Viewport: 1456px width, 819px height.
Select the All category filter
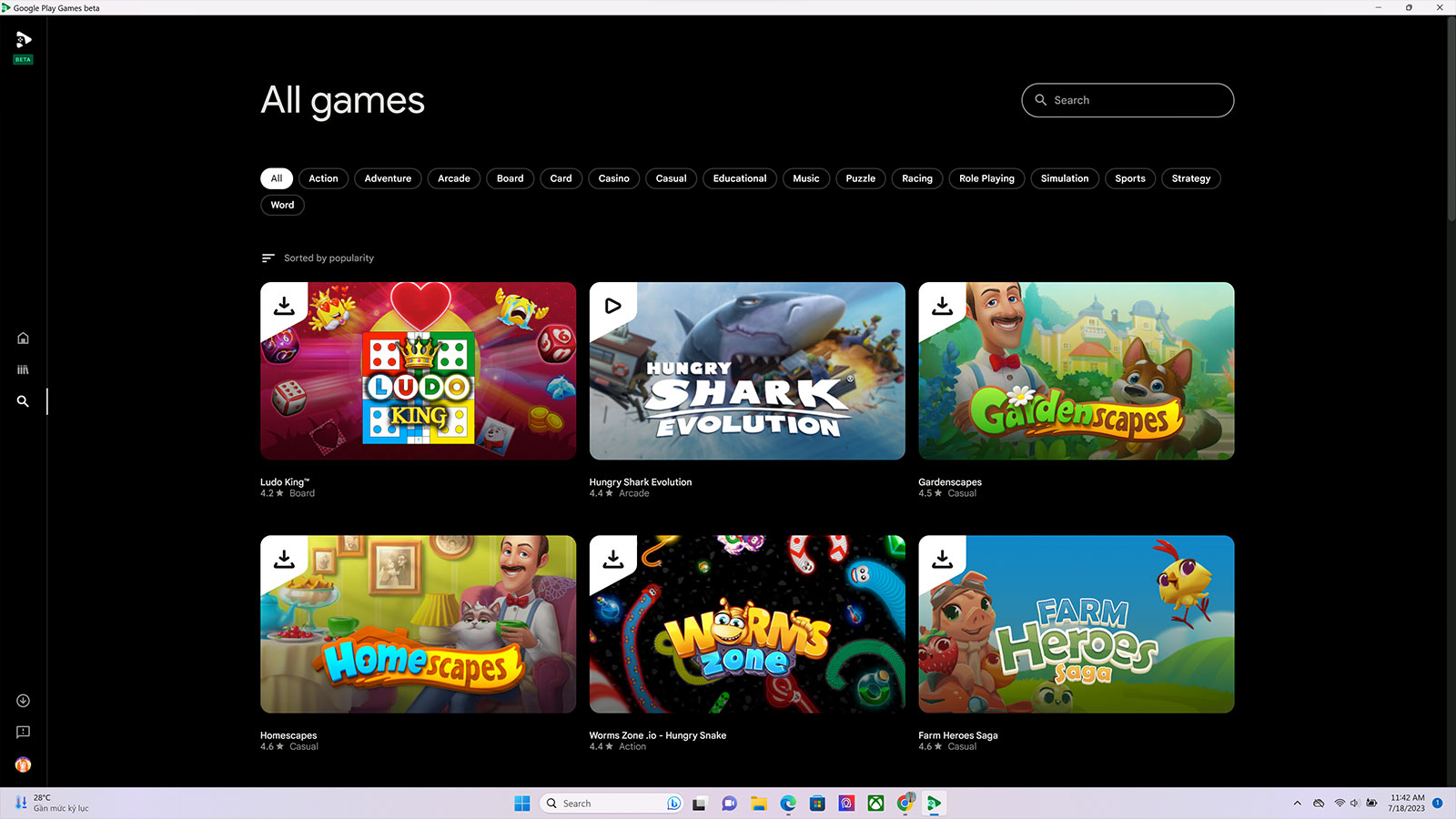(277, 178)
